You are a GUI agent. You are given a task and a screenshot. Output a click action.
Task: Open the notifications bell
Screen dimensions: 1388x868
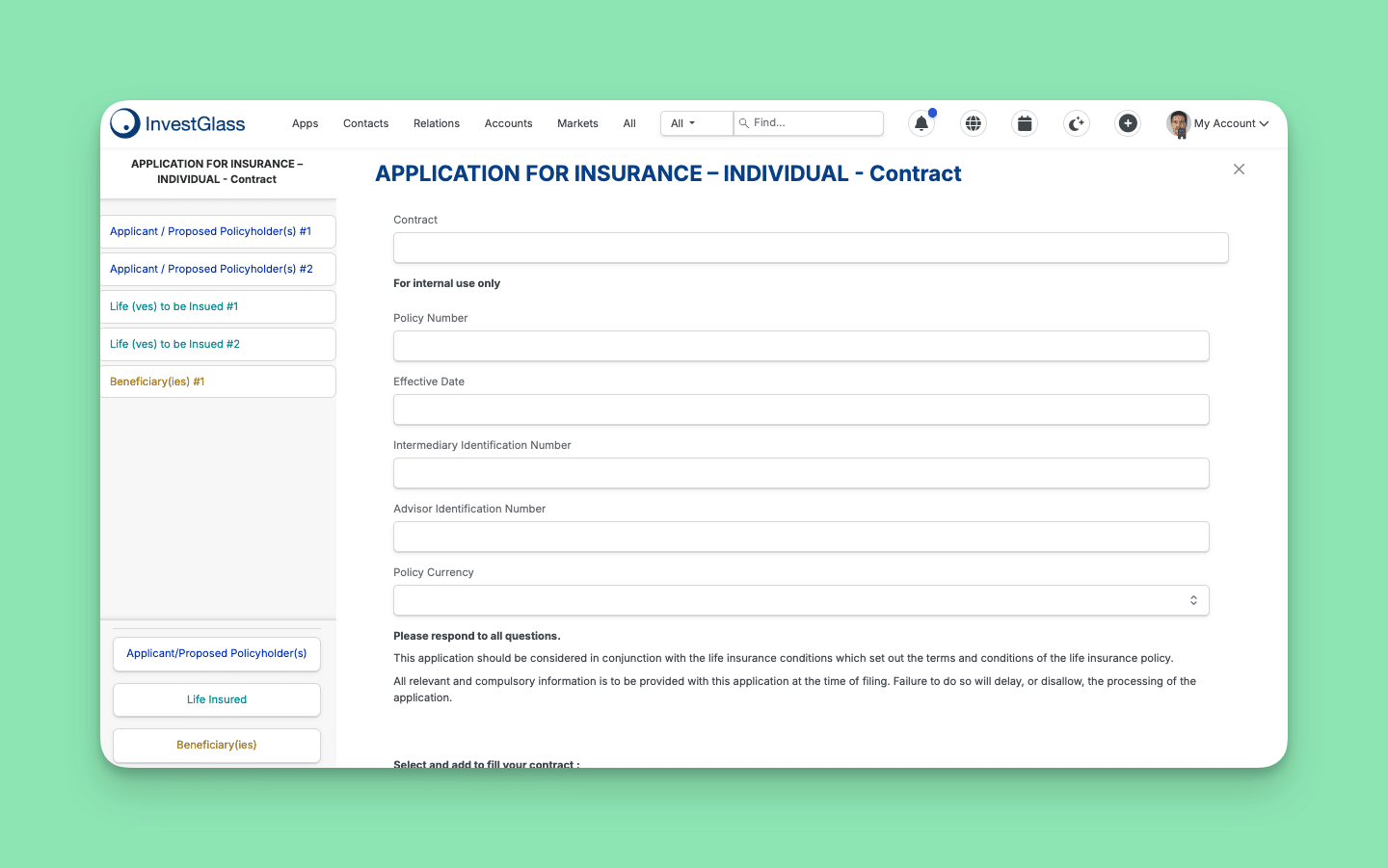(x=921, y=123)
